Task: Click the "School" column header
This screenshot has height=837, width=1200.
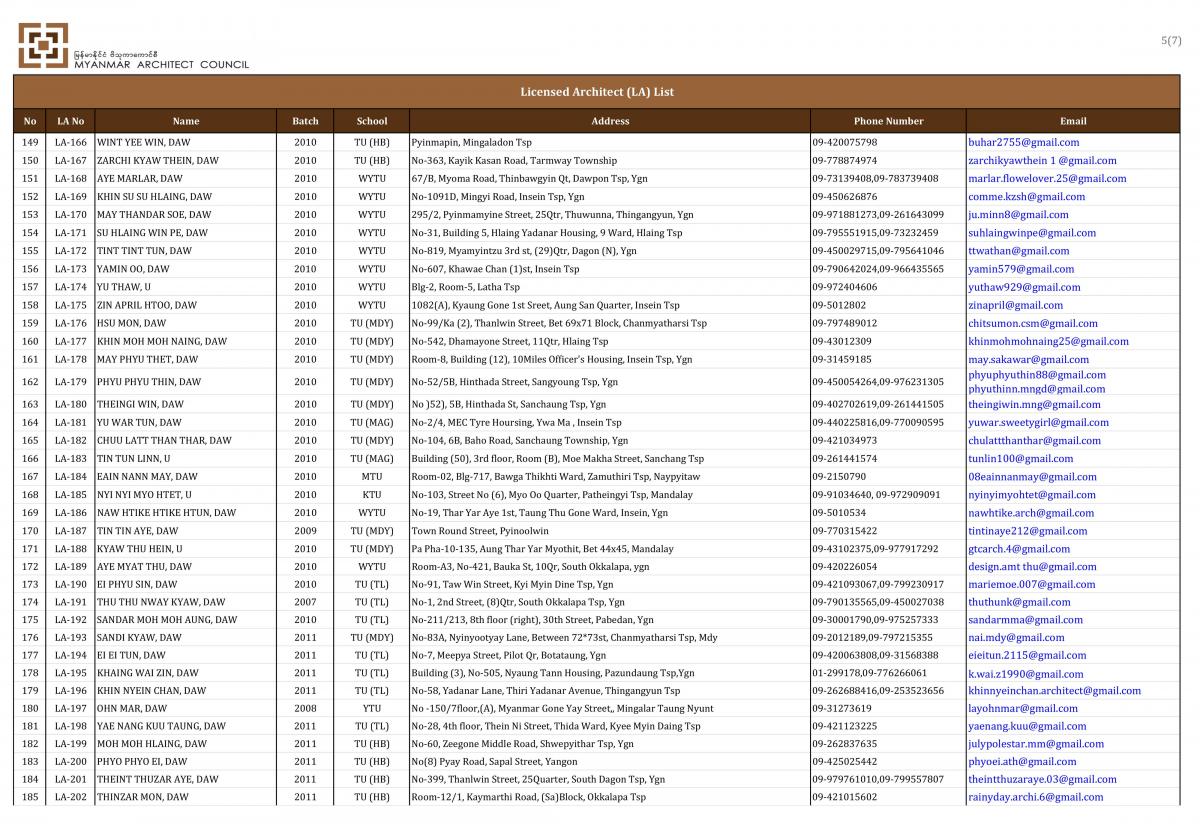Action: (x=372, y=121)
